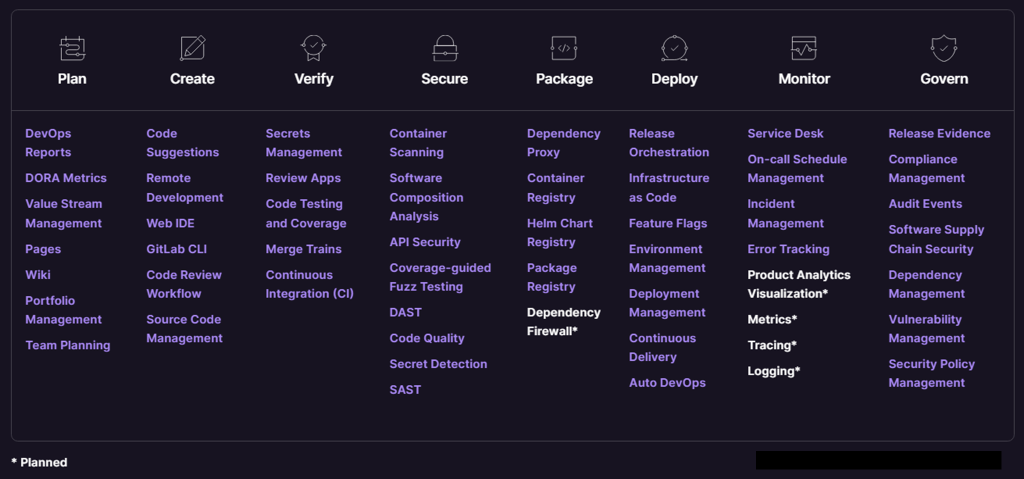
Task: Click the Plan stage calendar icon
Action: click(72, 48)
